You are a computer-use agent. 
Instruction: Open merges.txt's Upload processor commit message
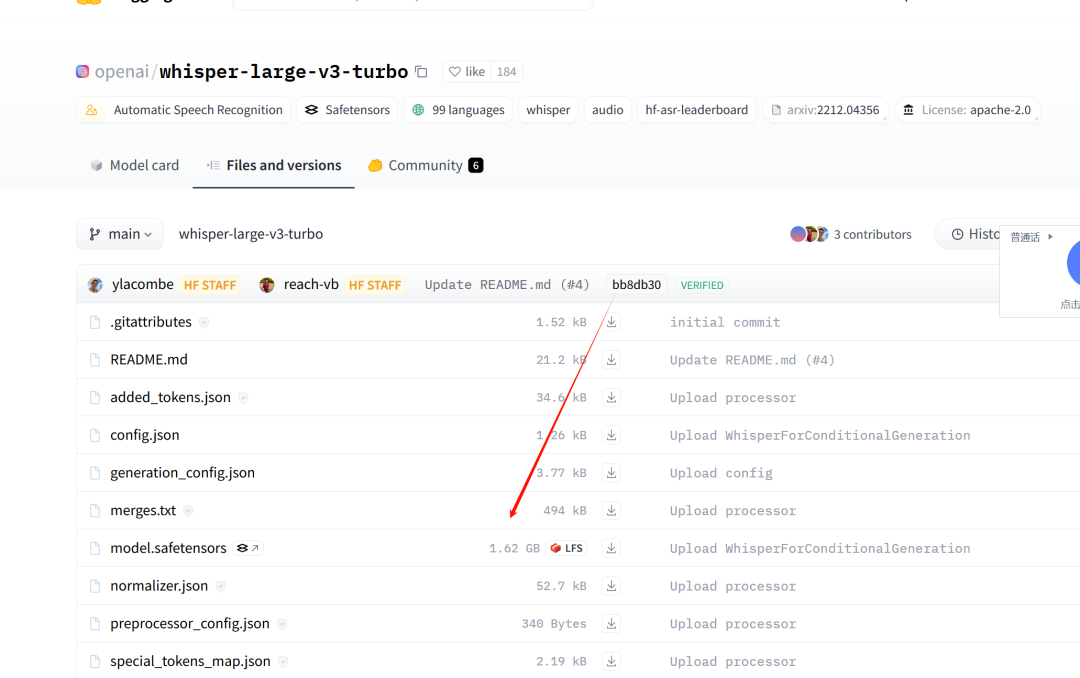[x=733, y=511]
